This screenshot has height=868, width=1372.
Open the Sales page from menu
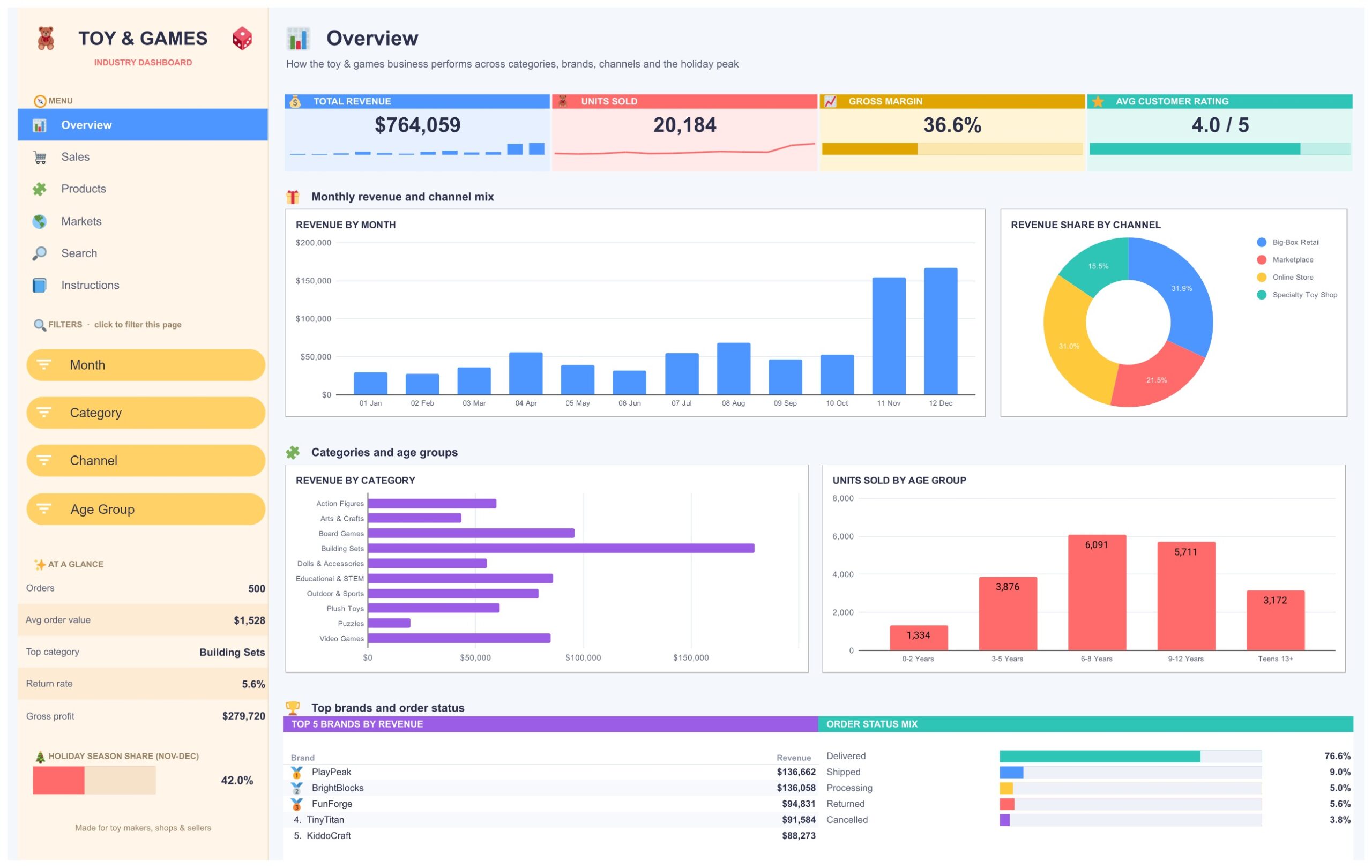pyautogui.click(x=143, y=156)
